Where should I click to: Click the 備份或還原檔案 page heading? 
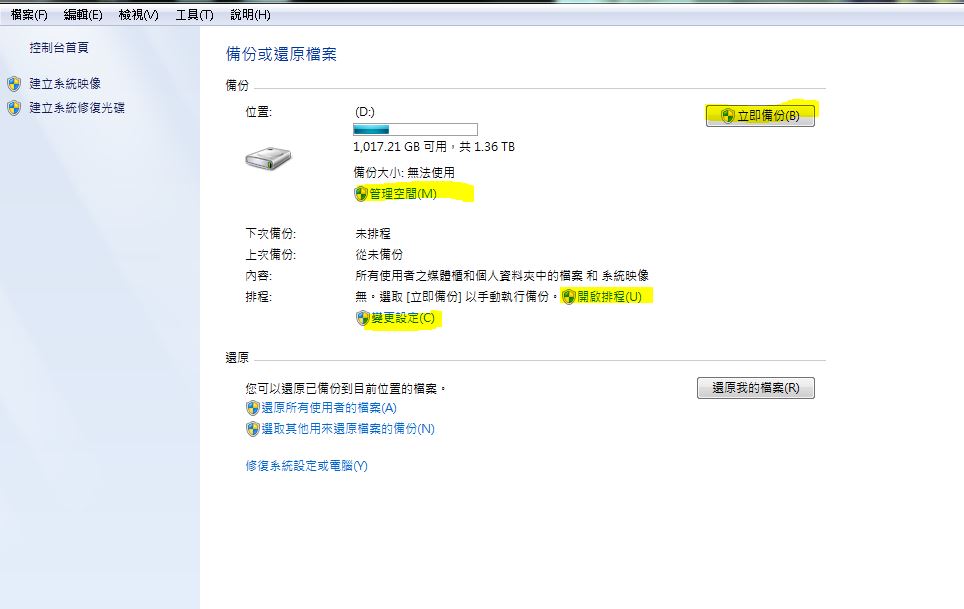[x=281, y=54]
